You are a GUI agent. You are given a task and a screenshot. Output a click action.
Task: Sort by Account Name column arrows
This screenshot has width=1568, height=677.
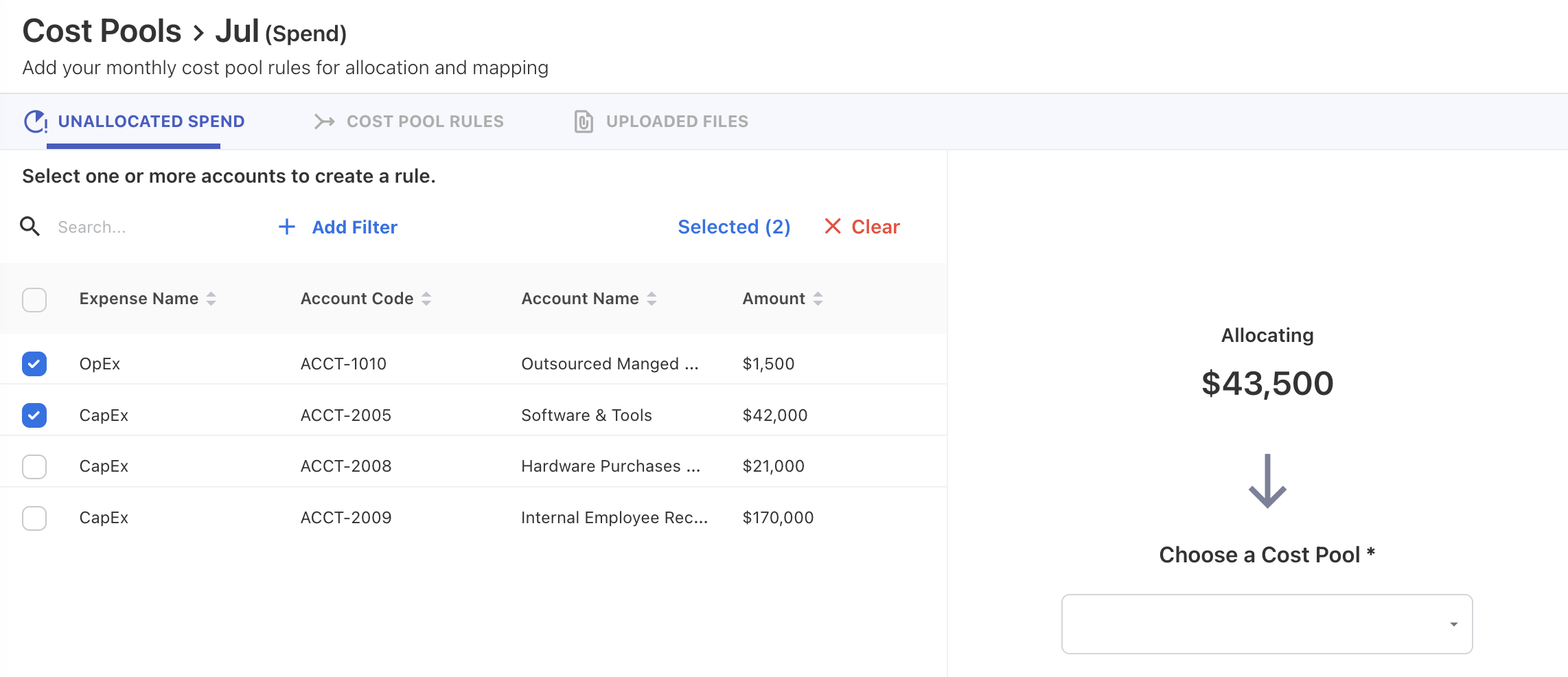click(652, 299)
